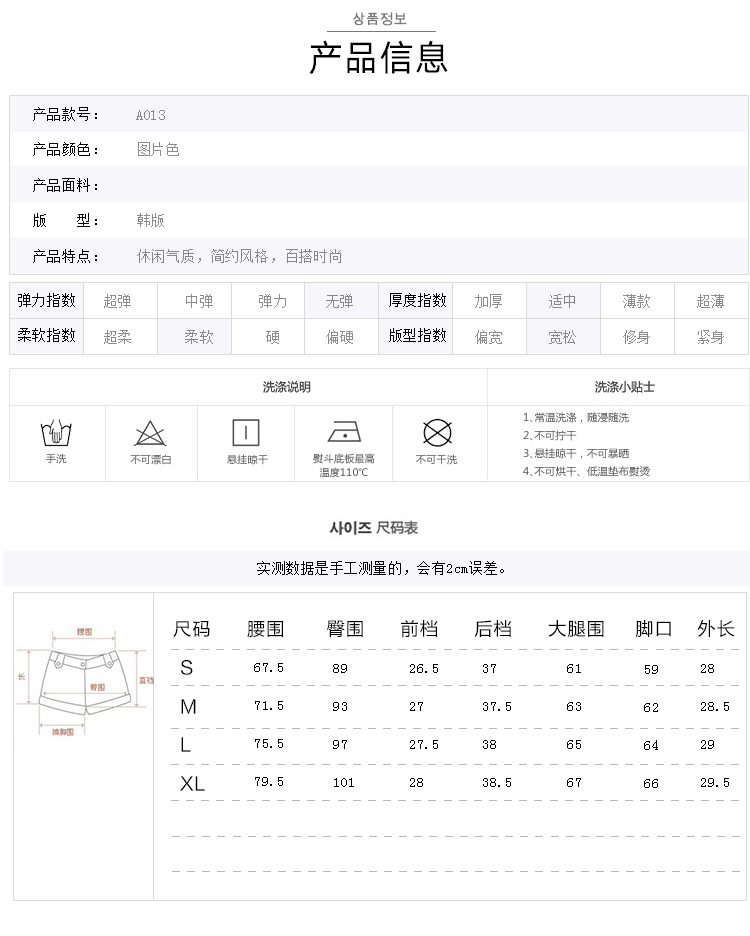Click the 厚度指数 row header
The image size is (750, 936).
417,300
